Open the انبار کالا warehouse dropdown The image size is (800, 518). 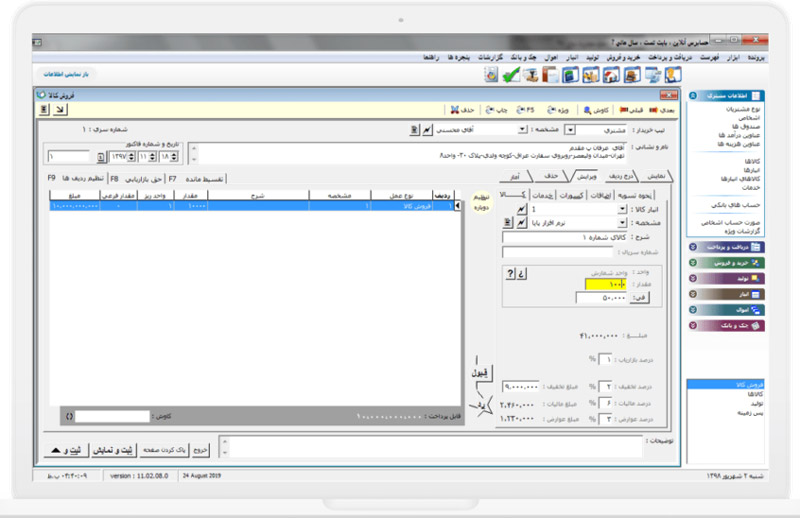pos(622,209)
